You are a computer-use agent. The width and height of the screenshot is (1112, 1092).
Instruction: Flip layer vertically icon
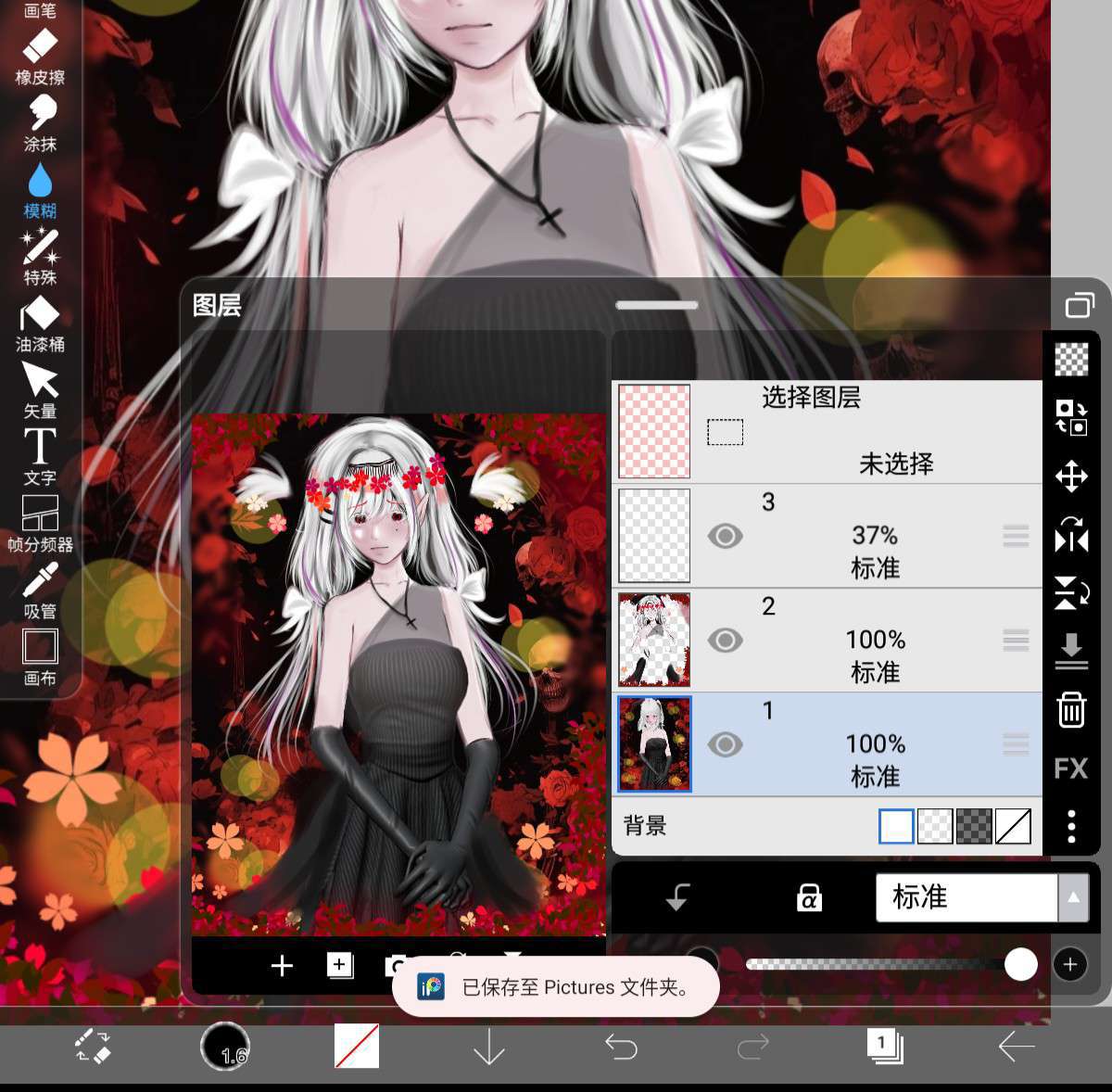tap(1071, 593)
